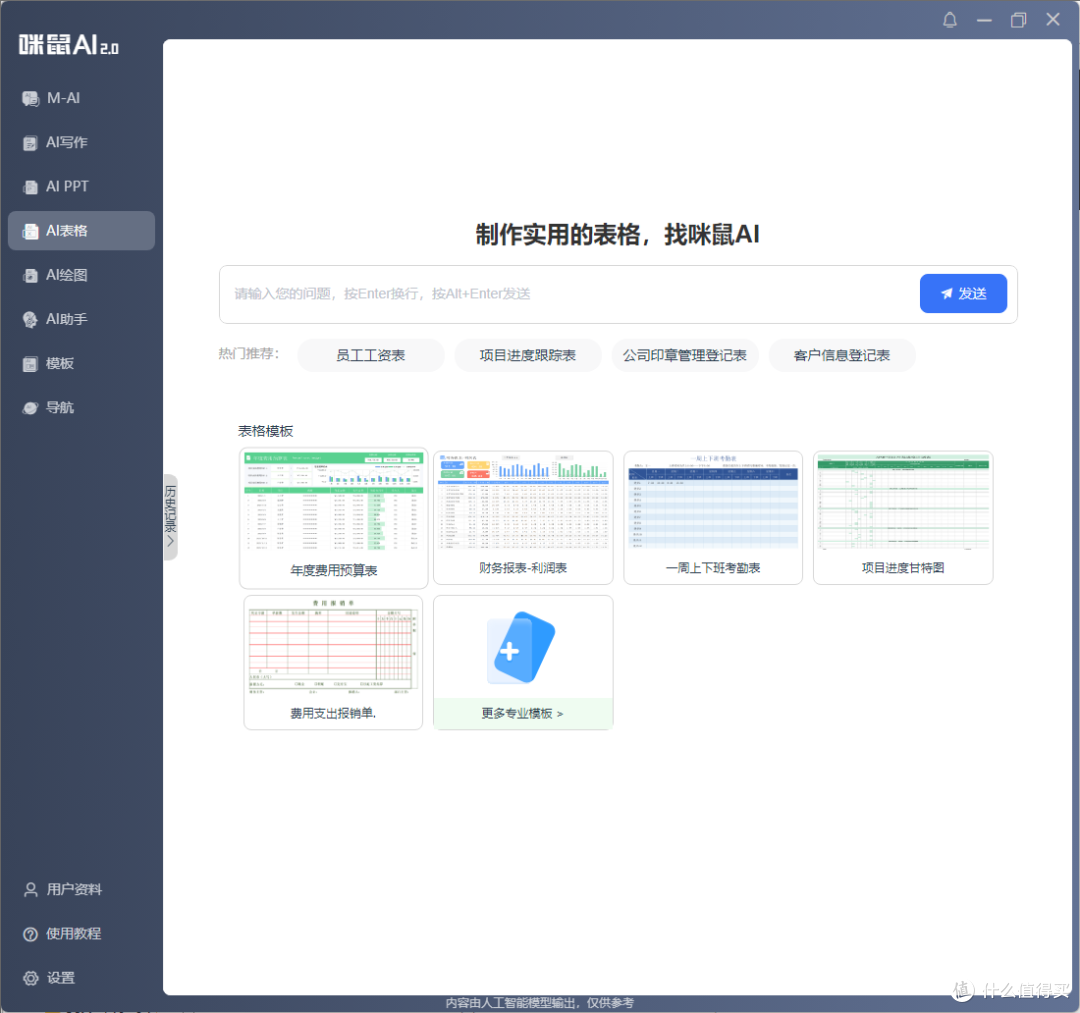1080x1013 pixels.
Task: Click the 模板 sidebar icon
Action: (x=30, y=364)
